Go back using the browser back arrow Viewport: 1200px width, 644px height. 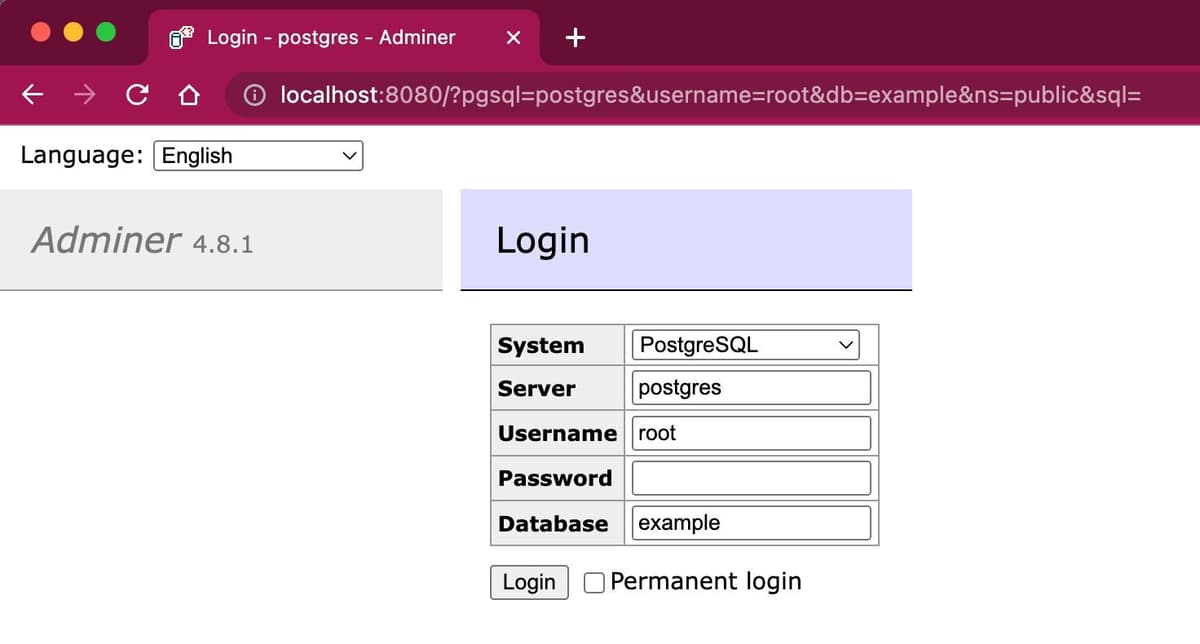[x=33, y=95]
